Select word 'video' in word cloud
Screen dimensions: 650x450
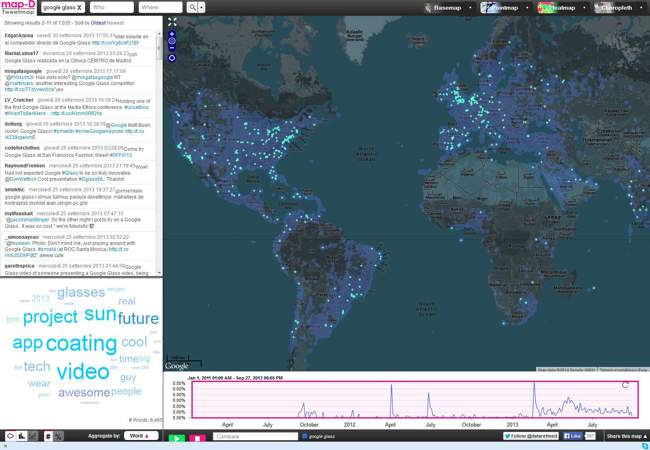(83, 371)
